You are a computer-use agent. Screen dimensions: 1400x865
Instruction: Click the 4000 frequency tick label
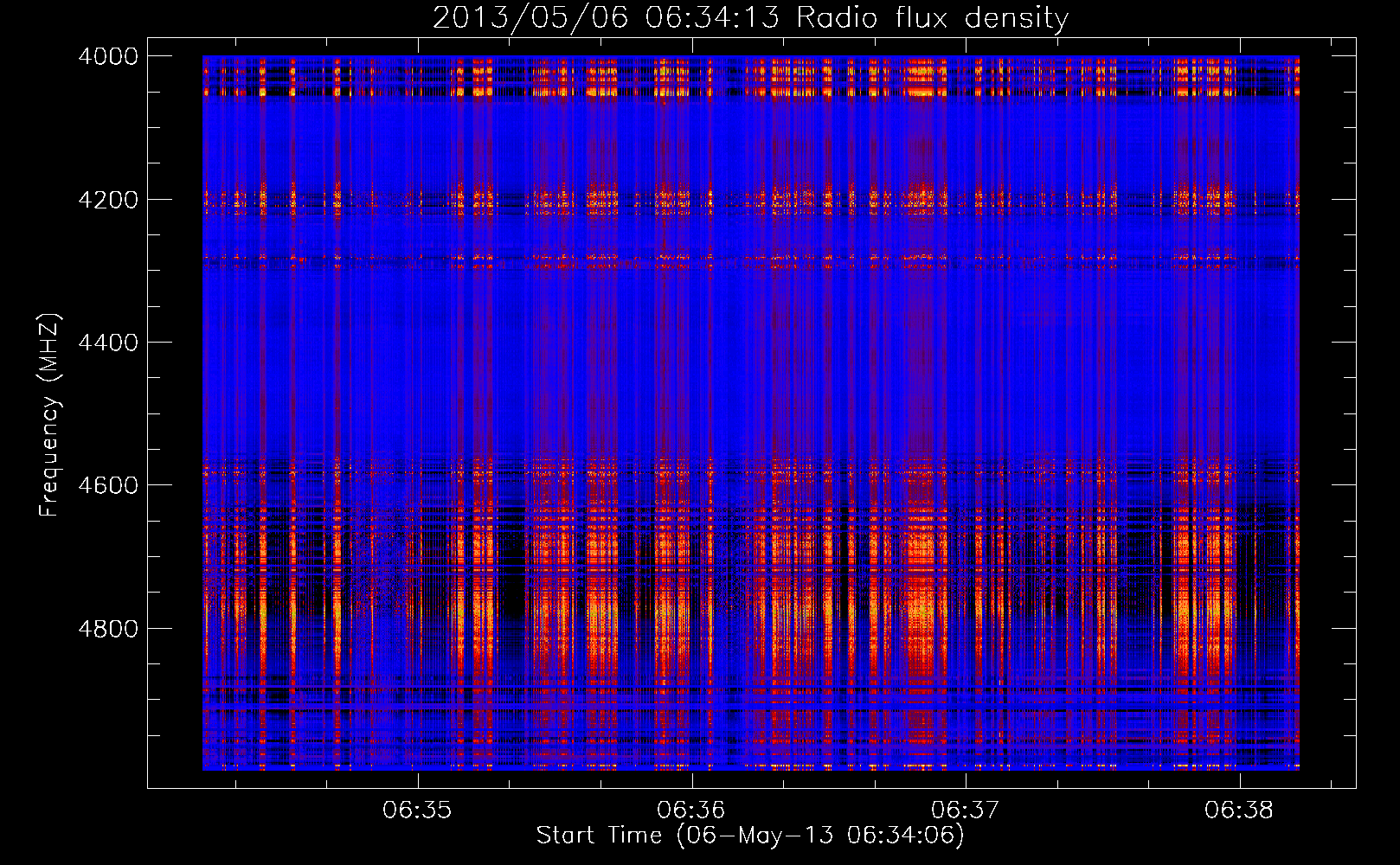pos(108,56)
